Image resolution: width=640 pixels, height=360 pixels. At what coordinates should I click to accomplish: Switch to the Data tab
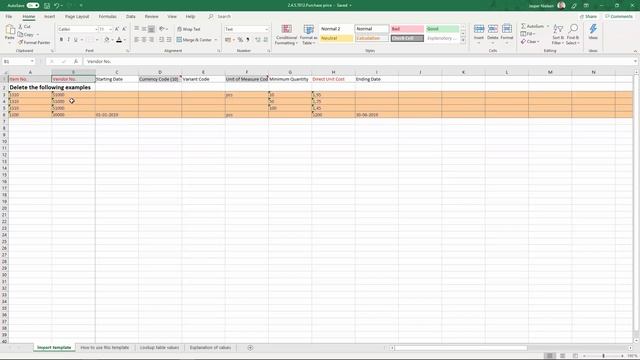(131, 16)
